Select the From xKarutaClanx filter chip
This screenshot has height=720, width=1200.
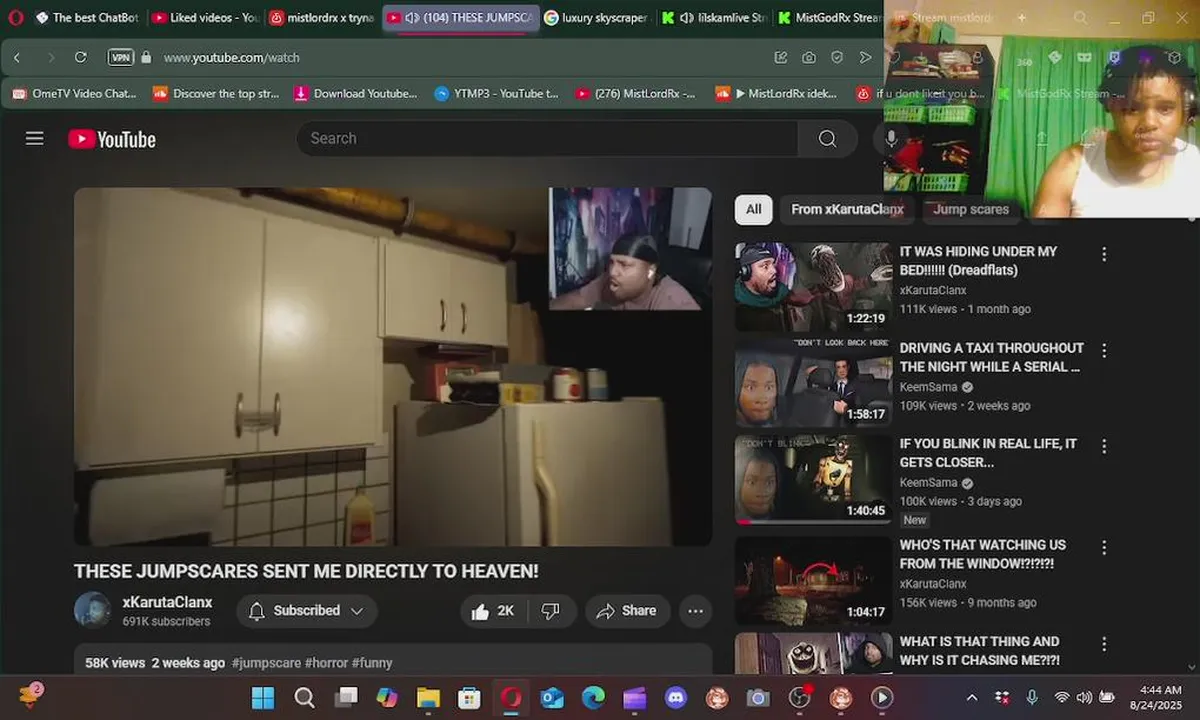[x=847, y=209]
